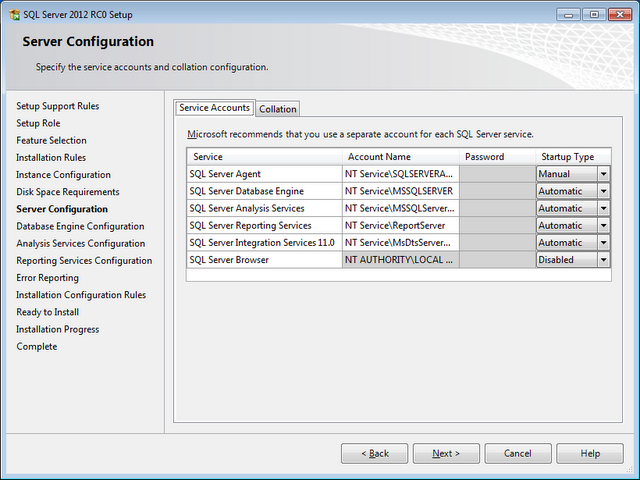Click password field for Integration Services 11.0
This screenshot has width=640, height=480.
click(498, 242)
